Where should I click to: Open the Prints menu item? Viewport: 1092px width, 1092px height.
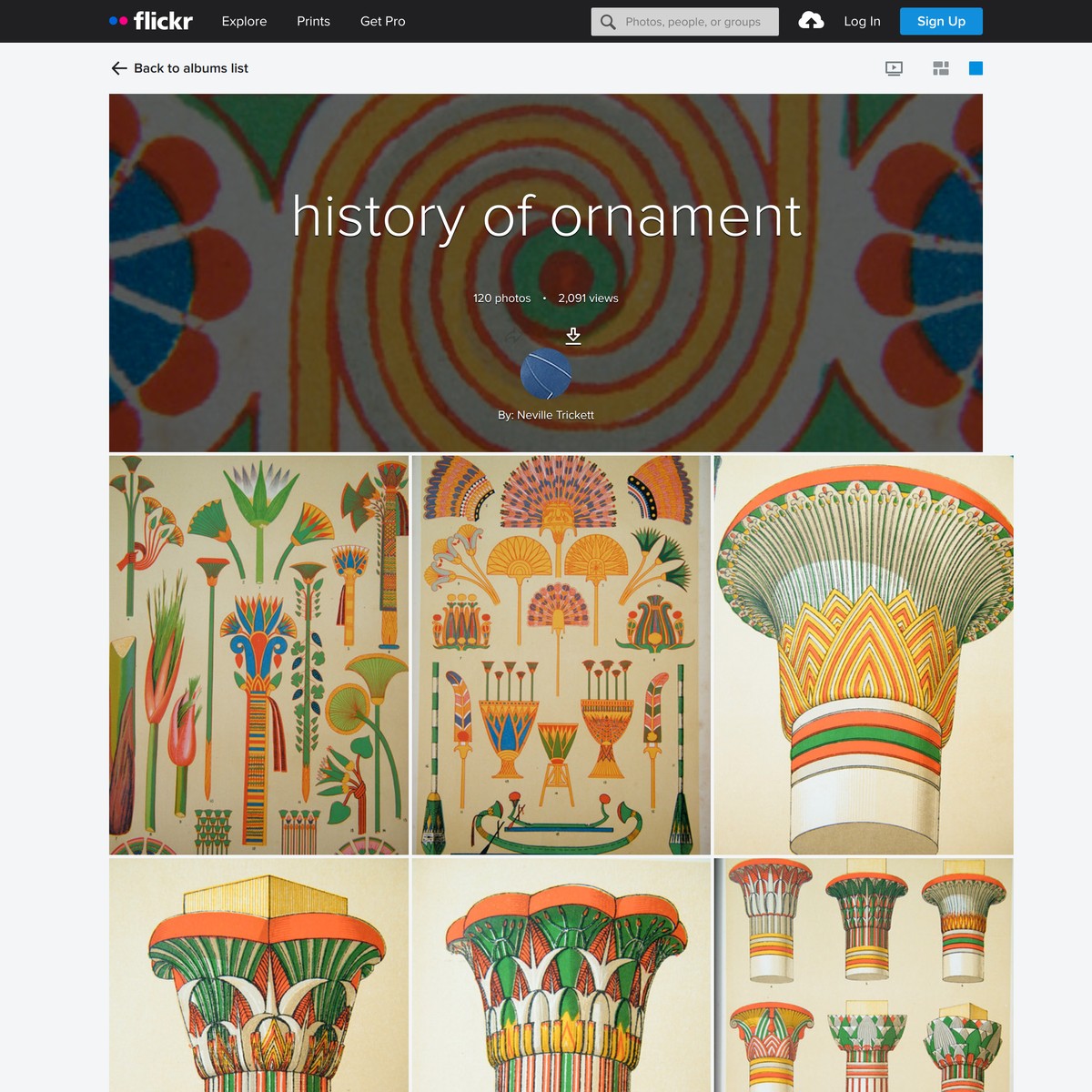tap(313, 21)
